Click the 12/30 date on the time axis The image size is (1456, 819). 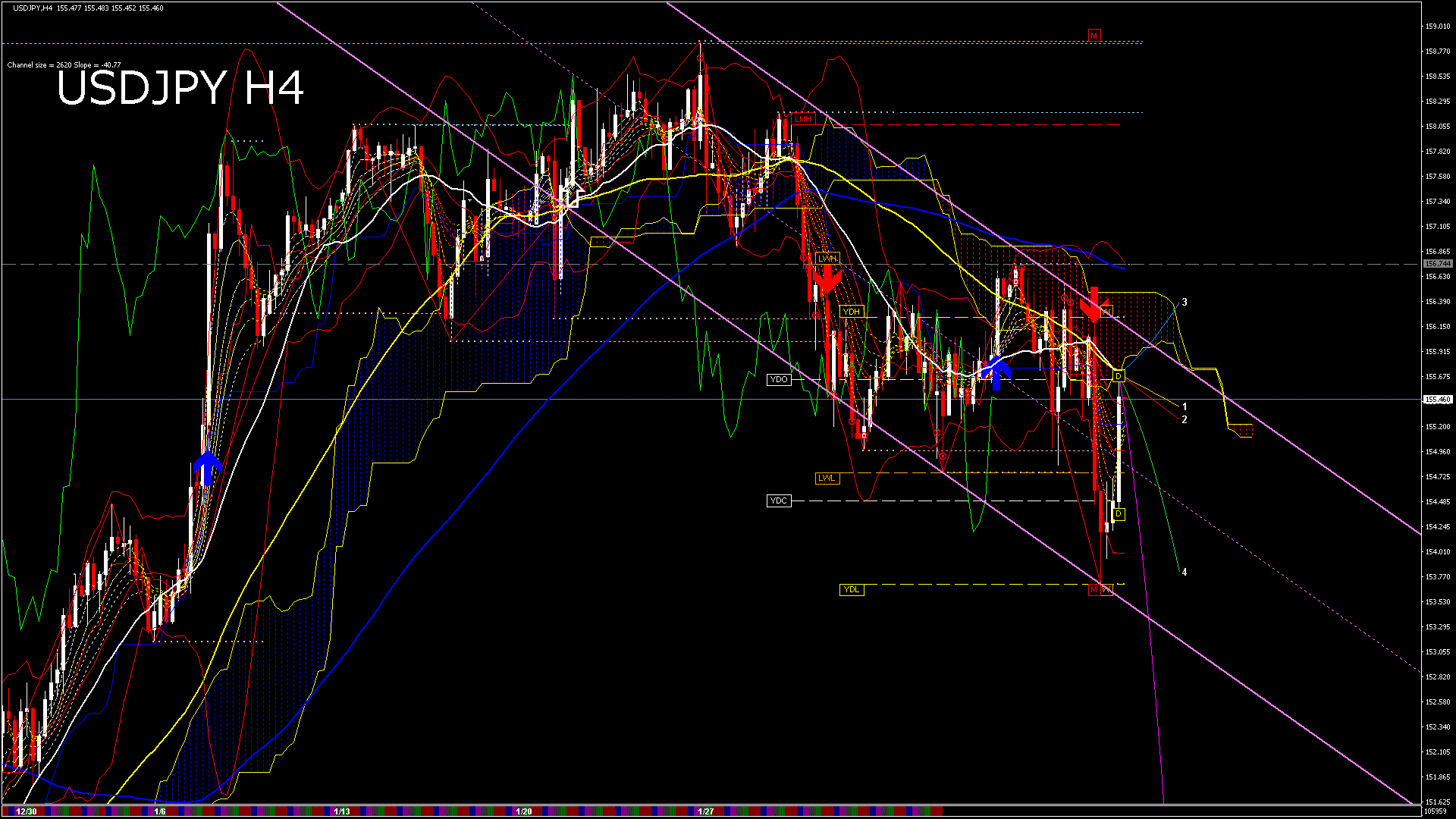coord(26,811)
